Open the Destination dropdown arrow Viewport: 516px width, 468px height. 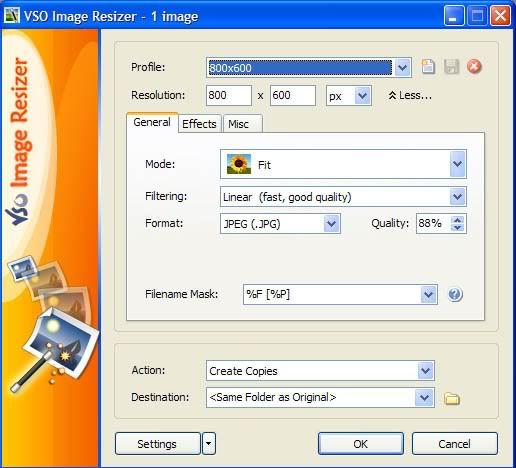point(424,397)
